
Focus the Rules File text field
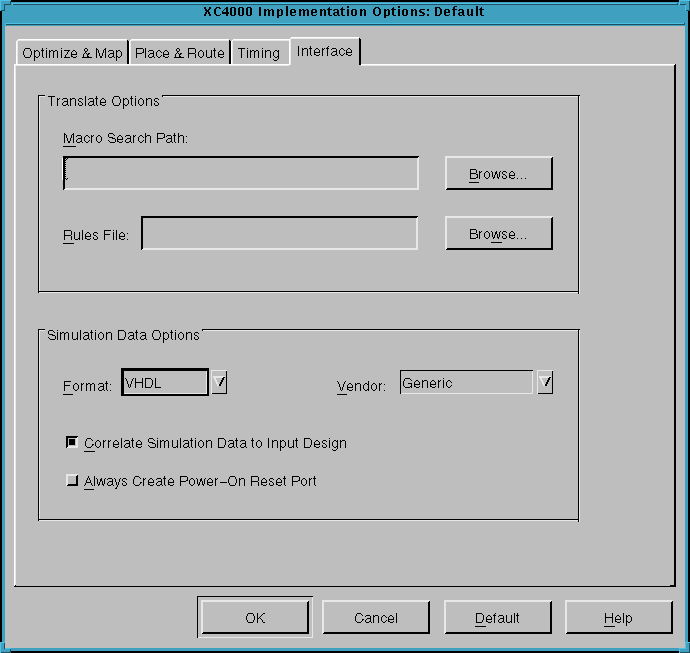[x=279, y=233]
